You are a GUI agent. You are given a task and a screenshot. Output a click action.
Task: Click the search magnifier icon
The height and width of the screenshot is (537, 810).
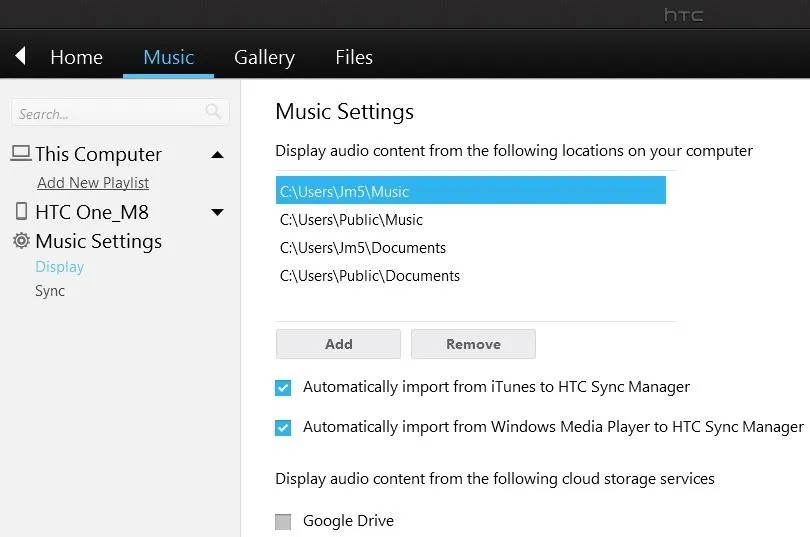[213, 111]
